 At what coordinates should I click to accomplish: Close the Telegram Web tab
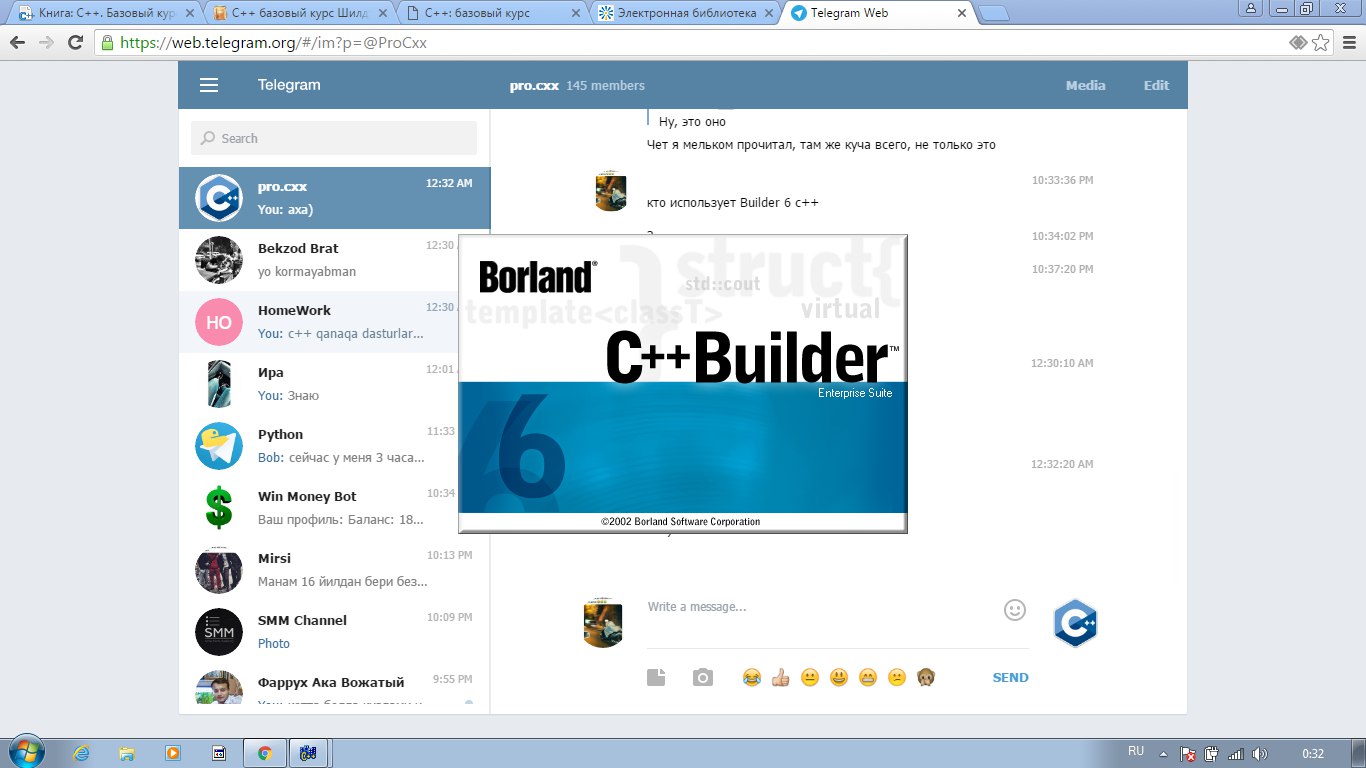point(961,14)
